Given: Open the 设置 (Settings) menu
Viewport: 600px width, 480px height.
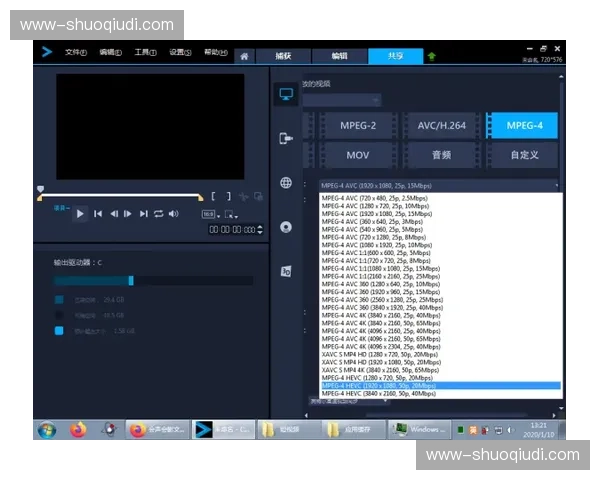Looking at the screenshot, I should click(180, 52).
